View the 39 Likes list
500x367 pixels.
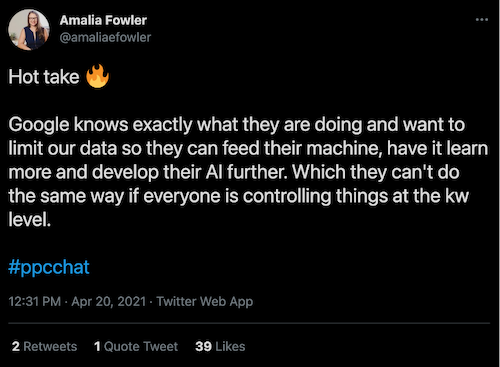pyautogui.click(x=220, y=347)
